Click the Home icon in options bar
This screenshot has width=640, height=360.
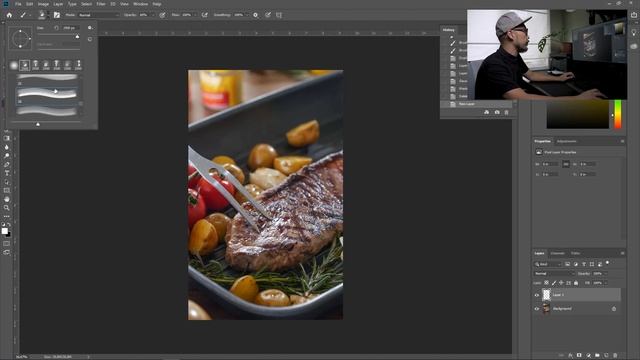tap(9, 15)
